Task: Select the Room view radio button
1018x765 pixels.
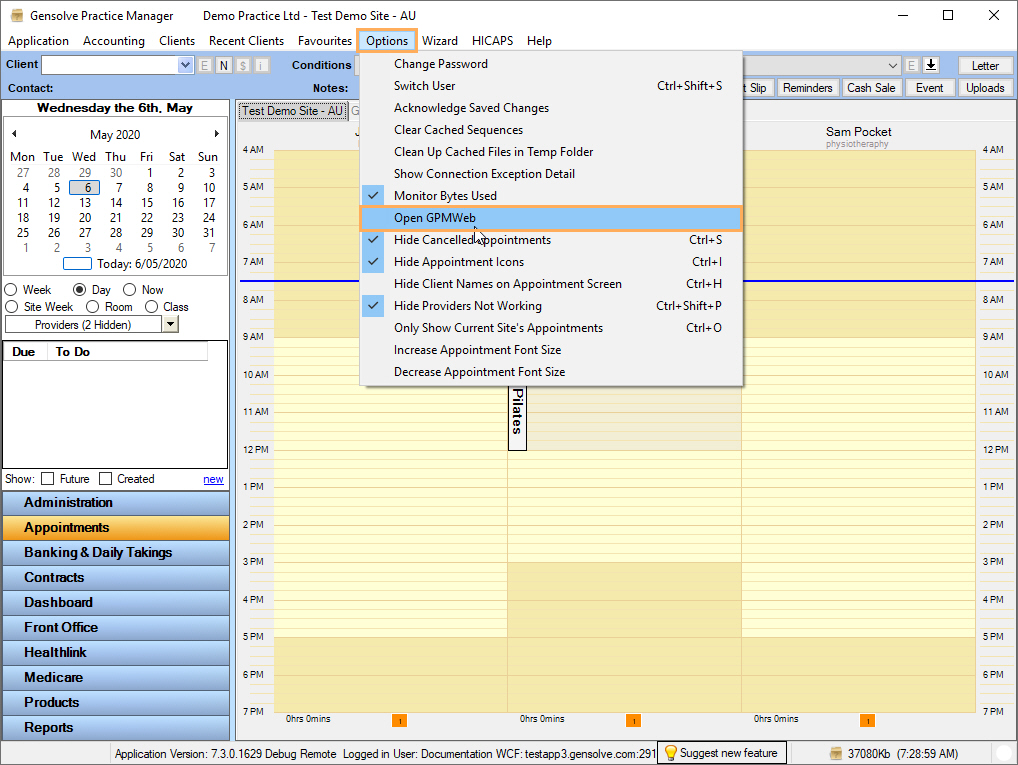Action: tap(93, 307)
